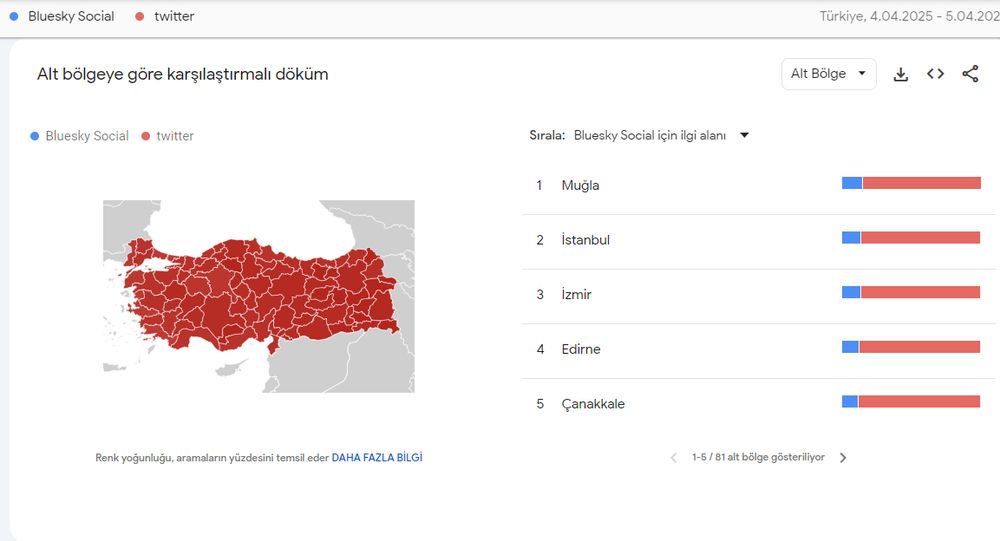This screenshot has width=1000, height=541.
Task: Select the İzmir row
Action: tap(758, 294)
